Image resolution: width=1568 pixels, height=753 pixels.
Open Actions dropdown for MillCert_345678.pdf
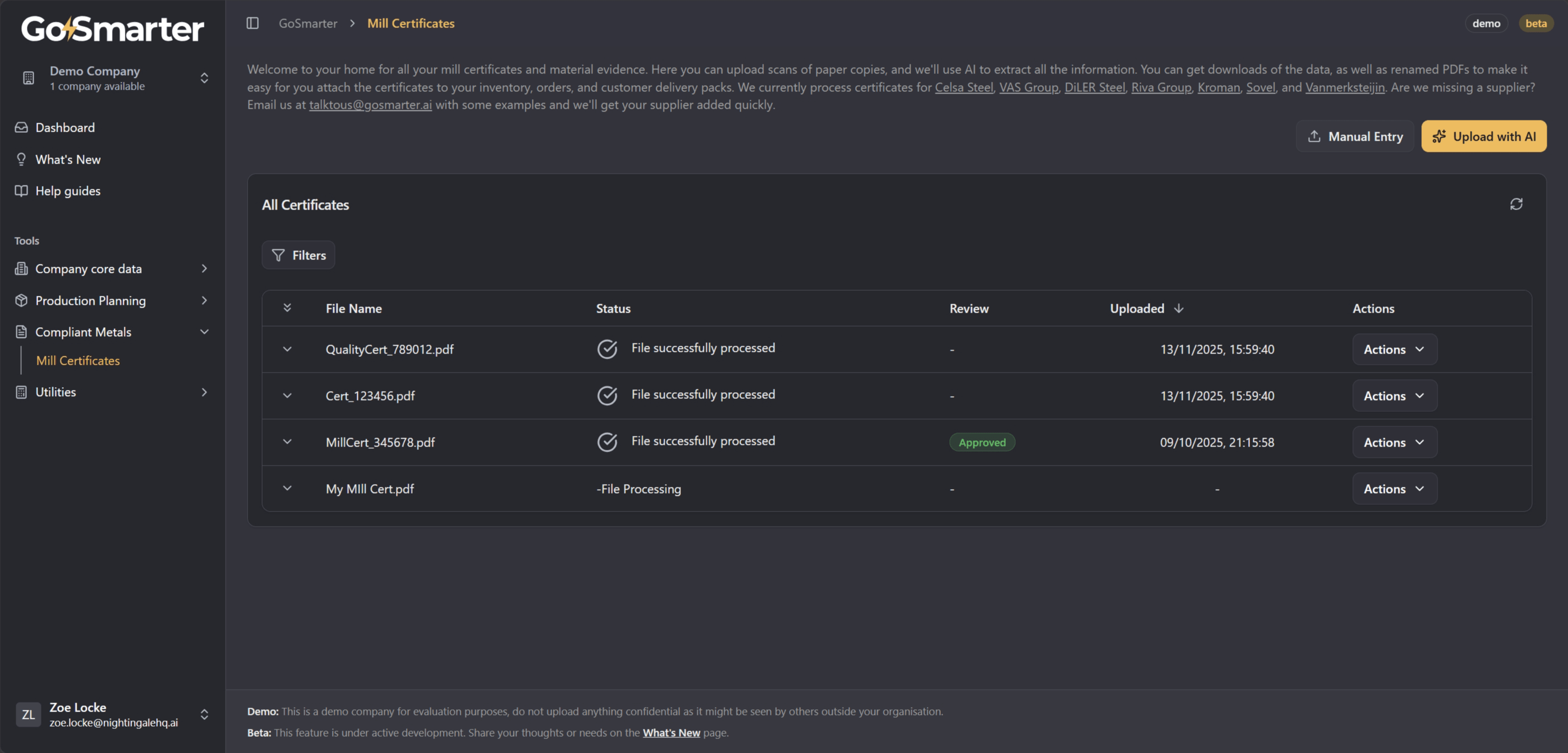pyautogui.click(x=1394, y=442)
